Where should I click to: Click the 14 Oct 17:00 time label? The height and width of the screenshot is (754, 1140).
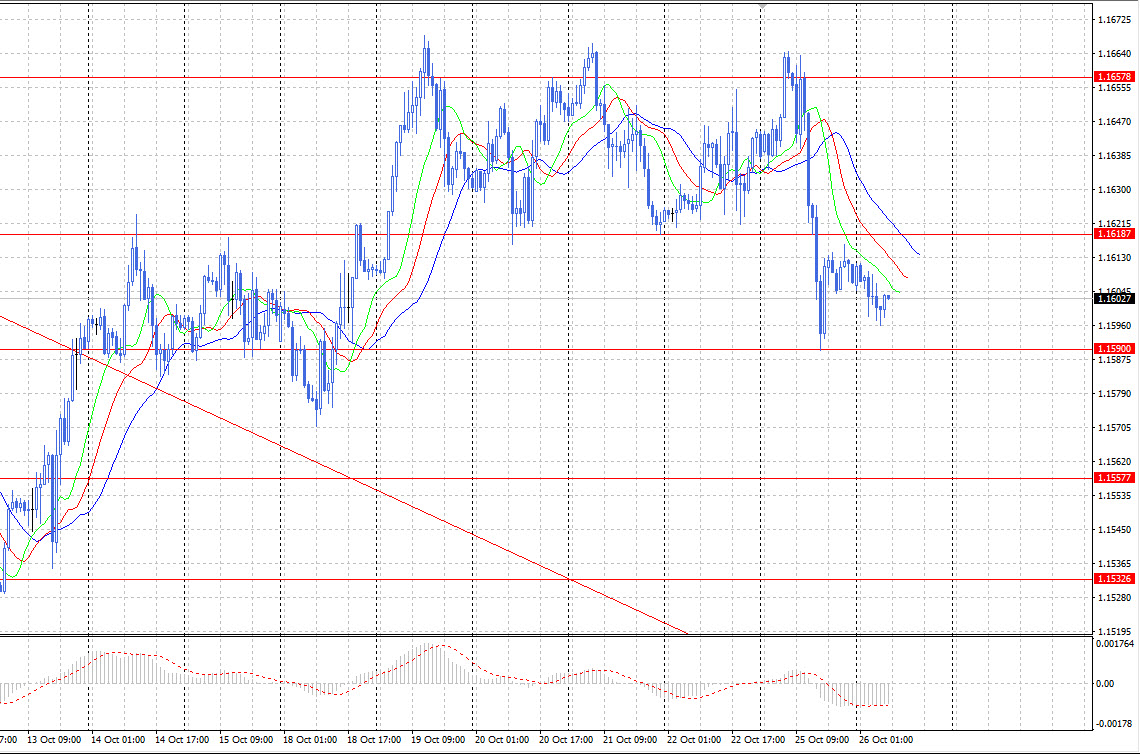[x=182, y=739]
